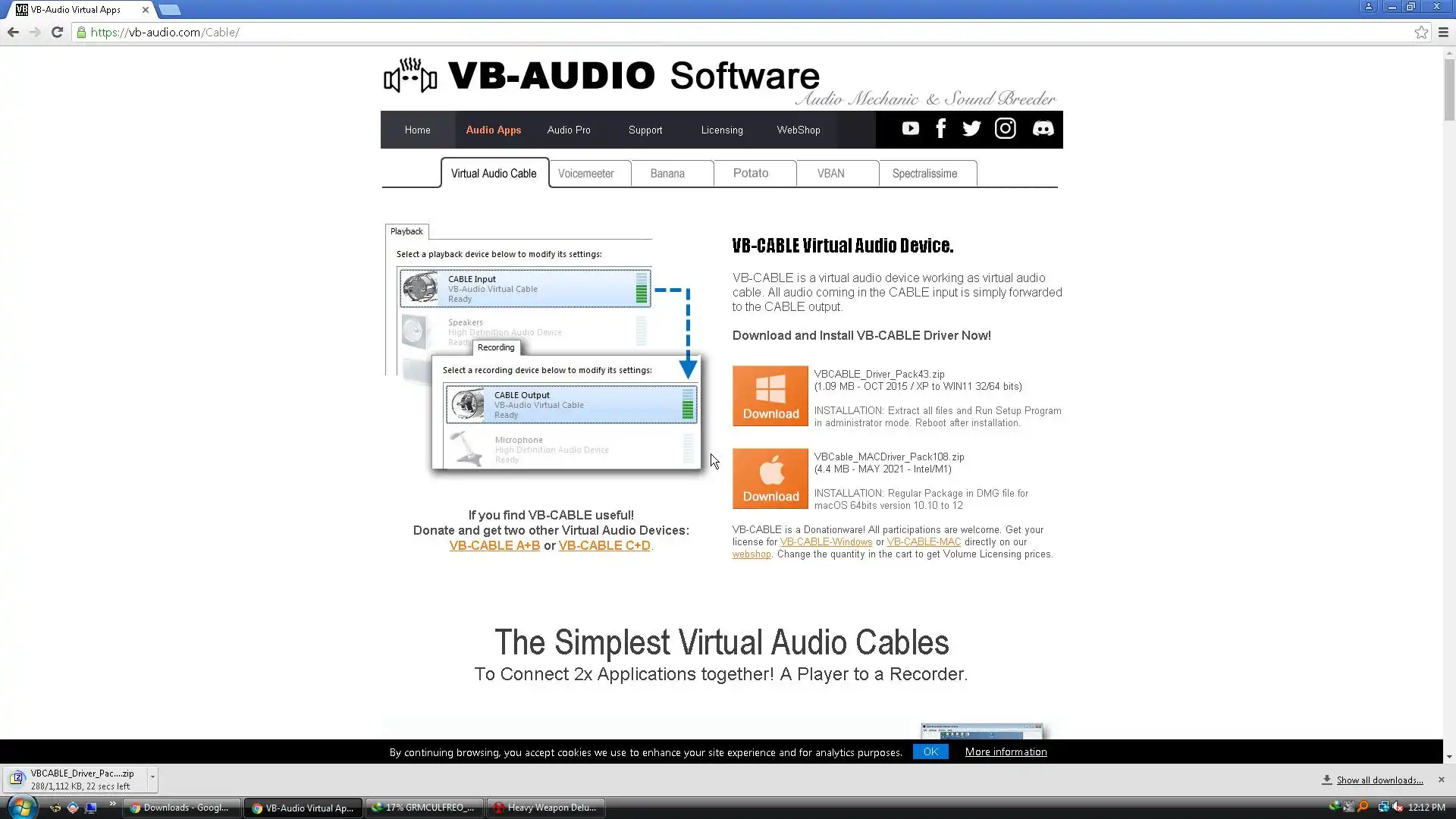Select the Potato tab
Screen dimensions: 1456x819
(750, 174)
